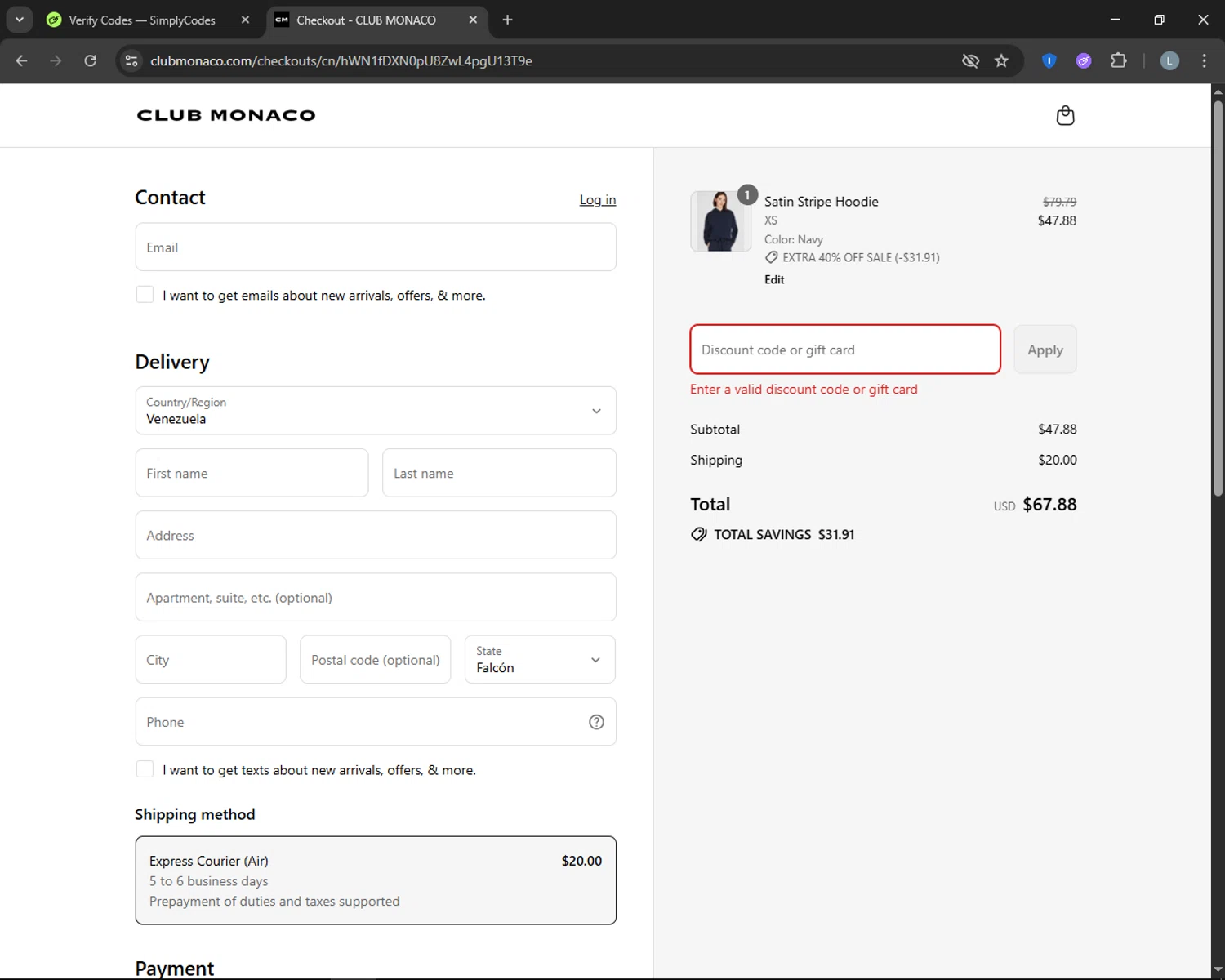
Task: Close the Checkout - CLUB MONACO tab
Action: [x=473, y=20]
